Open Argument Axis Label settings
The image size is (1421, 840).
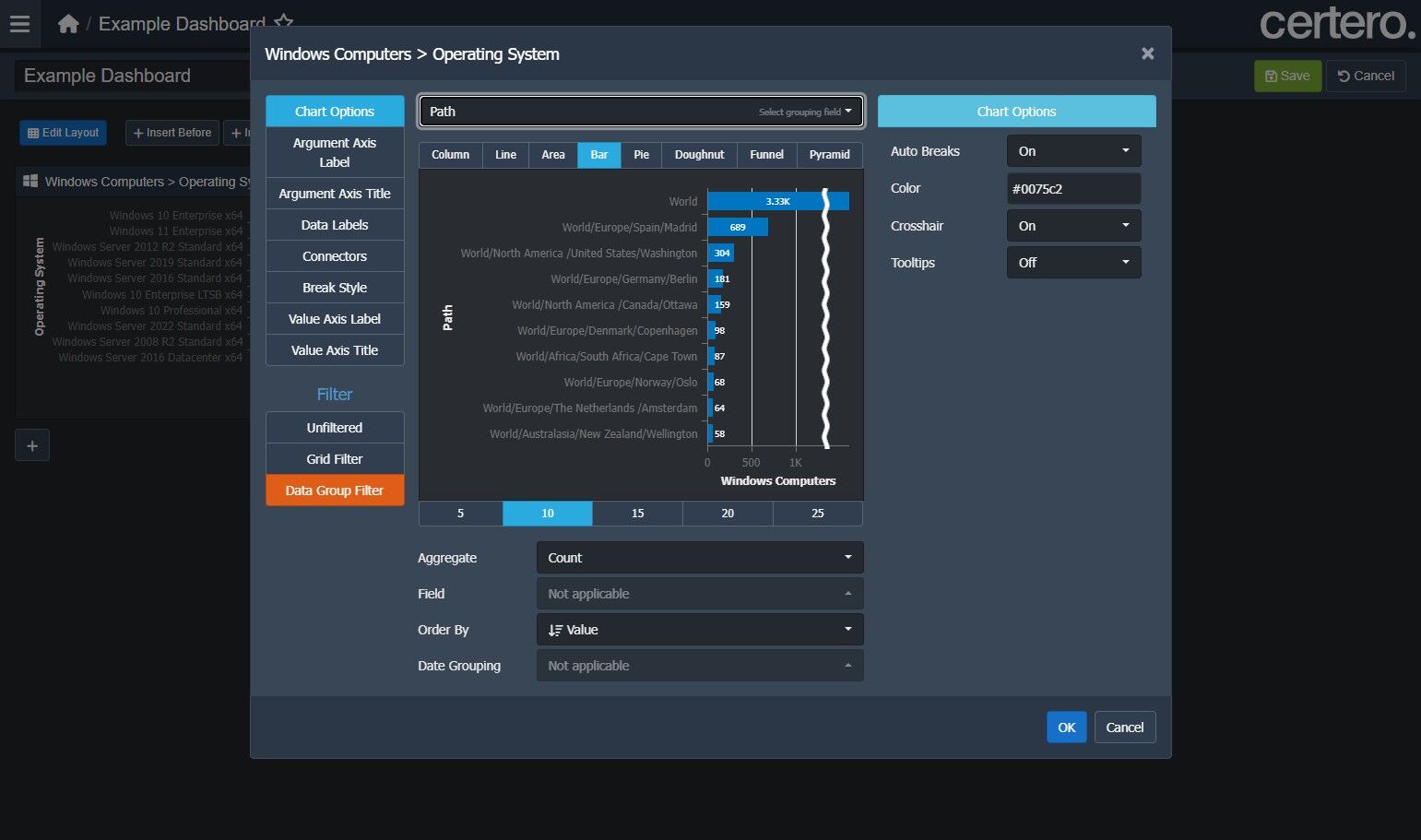point(335,152)
